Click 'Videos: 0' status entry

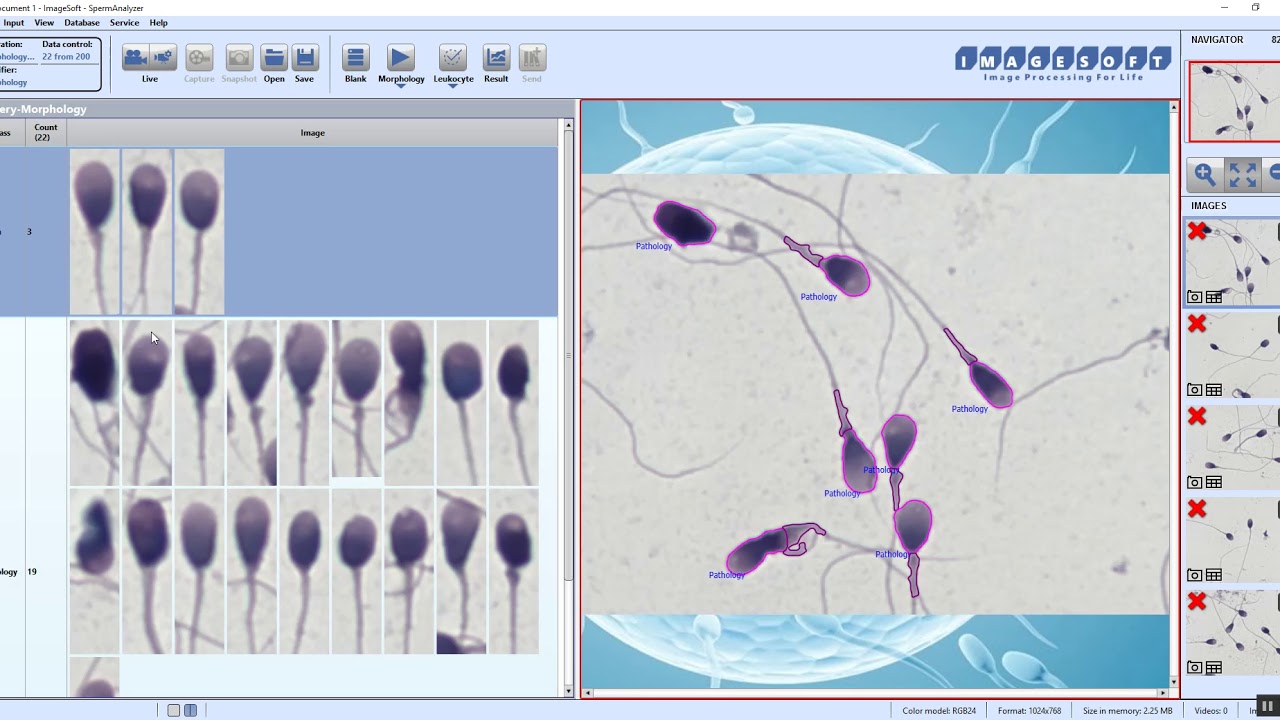(x=1210, y=711)
